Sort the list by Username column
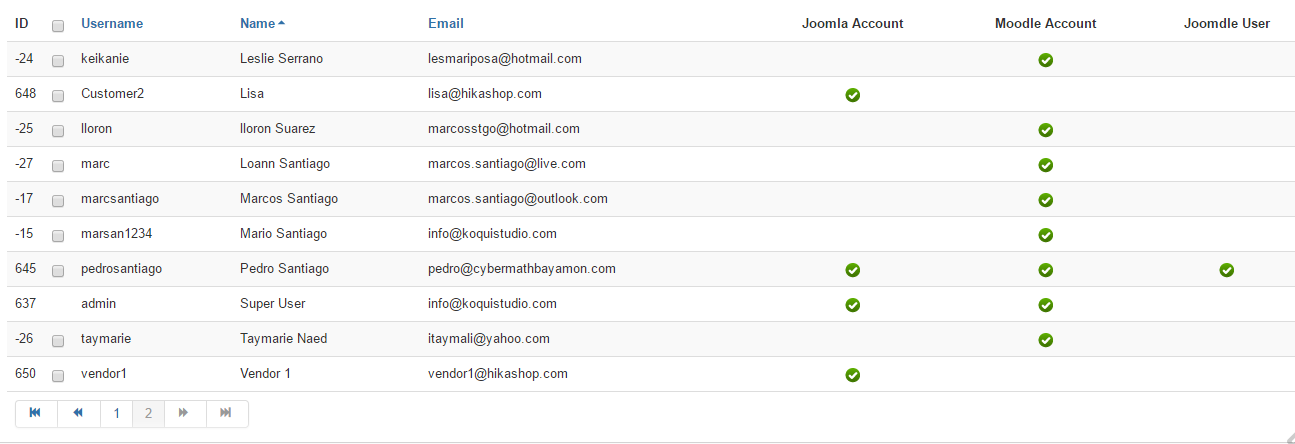This screenshot has width=1295, height=444. (x=112, y=23)
